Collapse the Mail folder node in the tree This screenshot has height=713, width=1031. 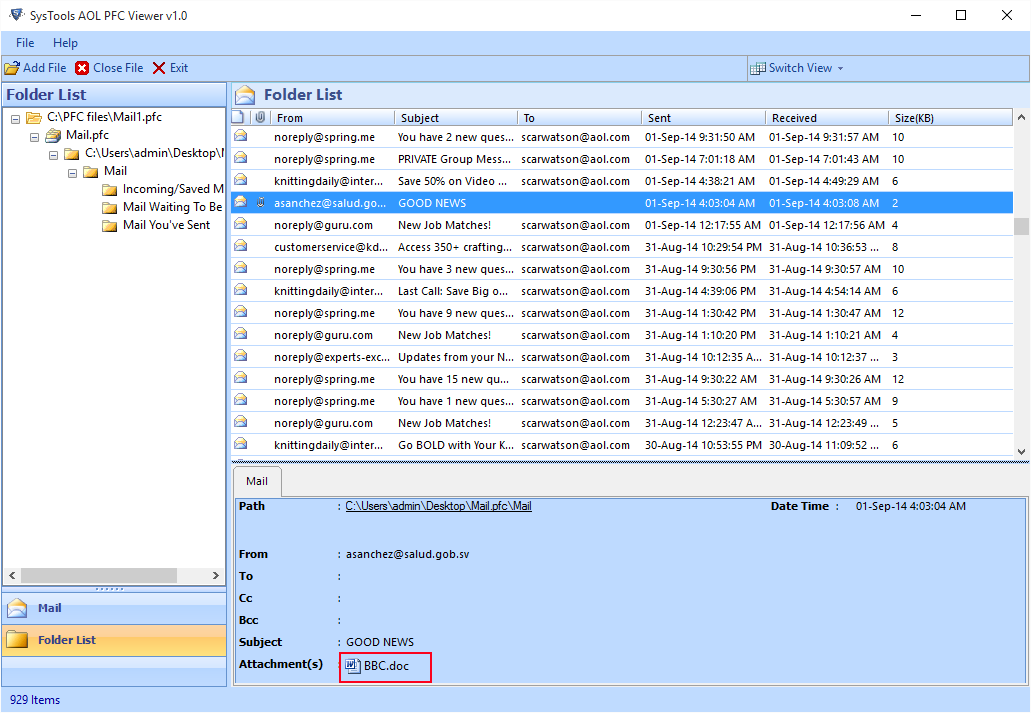[x=71, y=171]
